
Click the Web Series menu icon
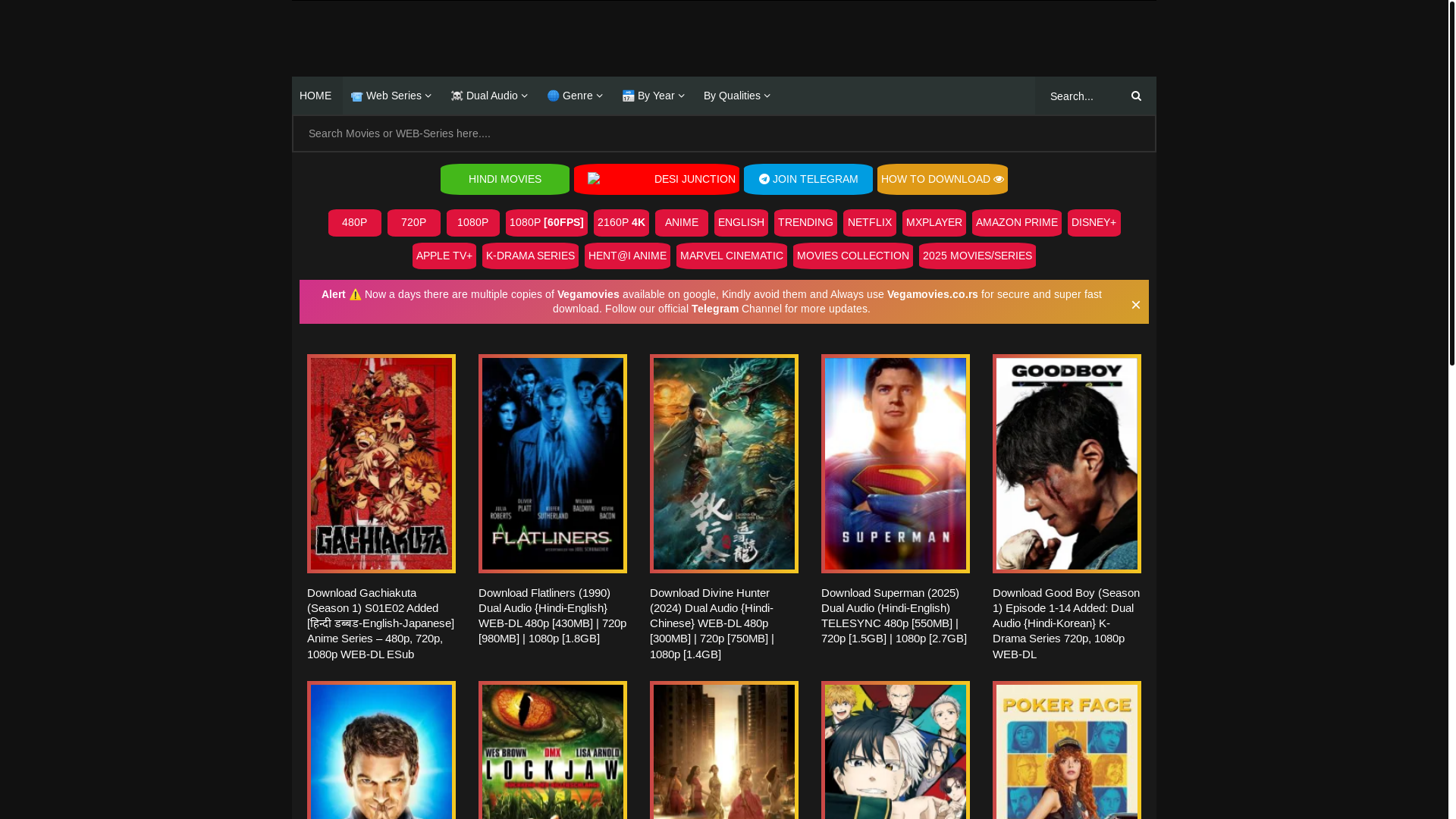[x=356, y=96]
